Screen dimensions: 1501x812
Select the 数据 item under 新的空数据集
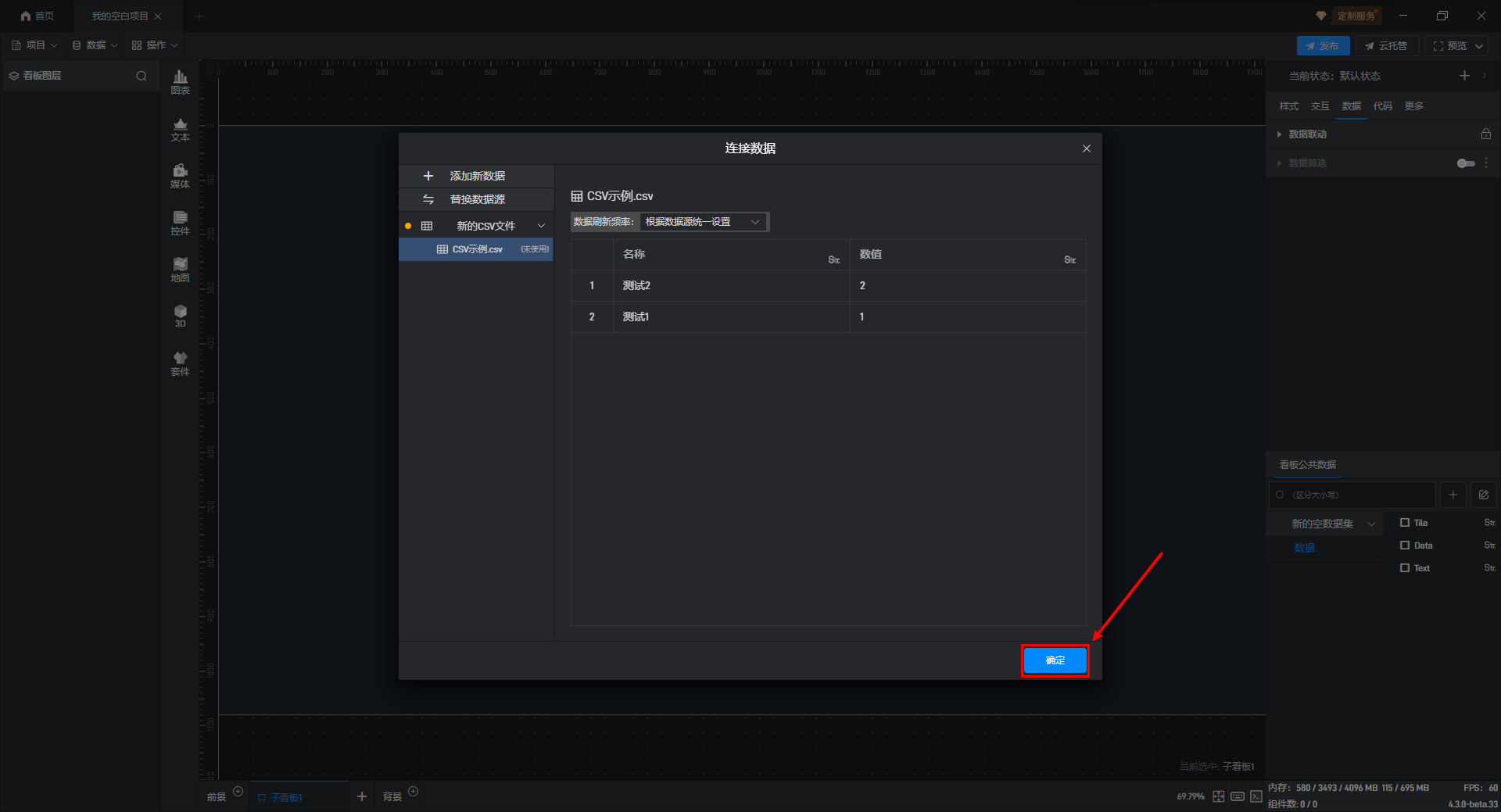click(x=1304, y=548)
